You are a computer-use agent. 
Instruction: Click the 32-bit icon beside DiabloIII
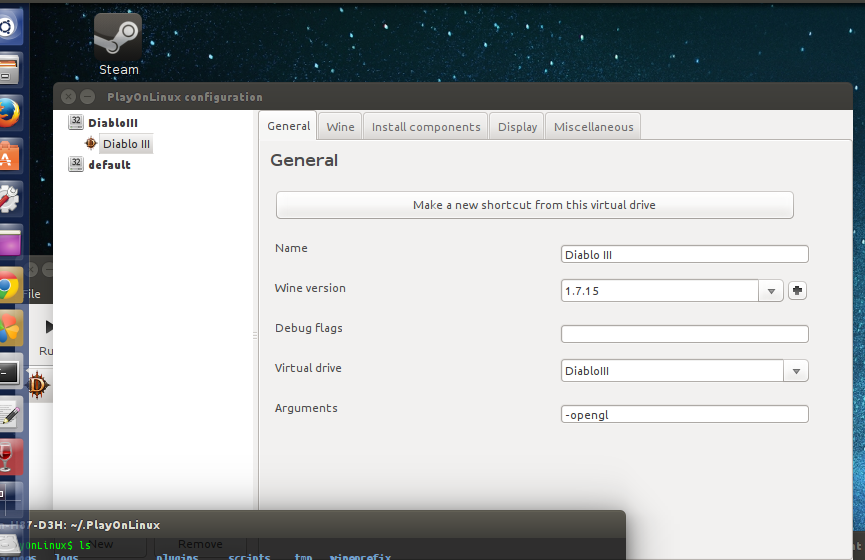tap(76, 122)
